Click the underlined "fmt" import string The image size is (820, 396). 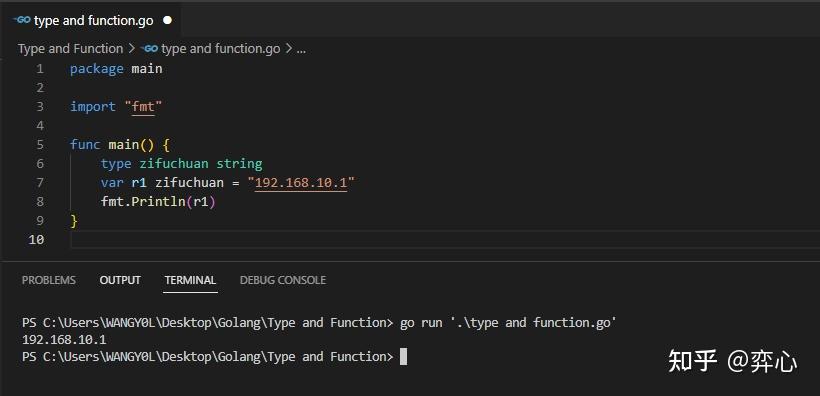pos(143,107)
